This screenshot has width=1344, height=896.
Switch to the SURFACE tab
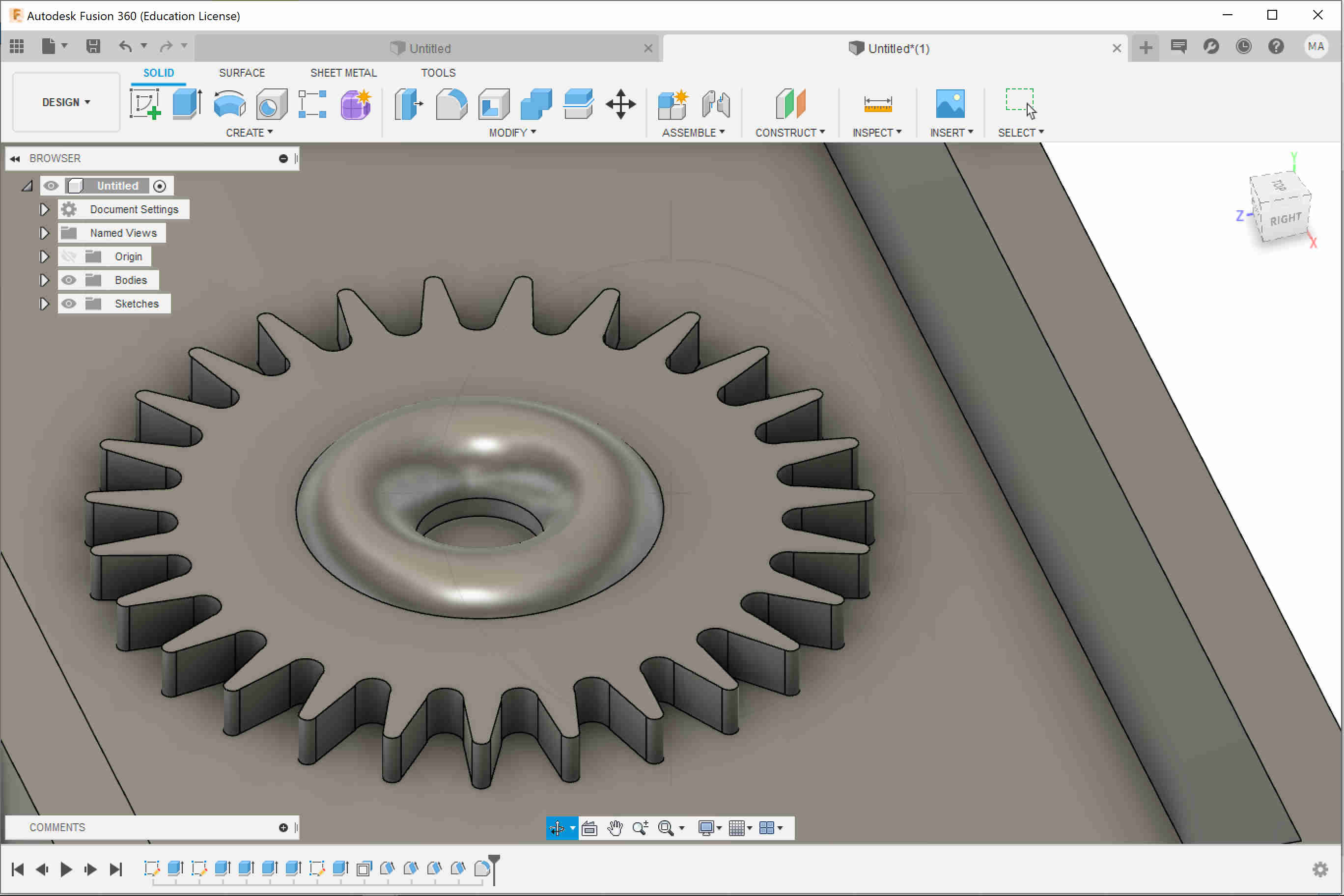pos(242,73)
